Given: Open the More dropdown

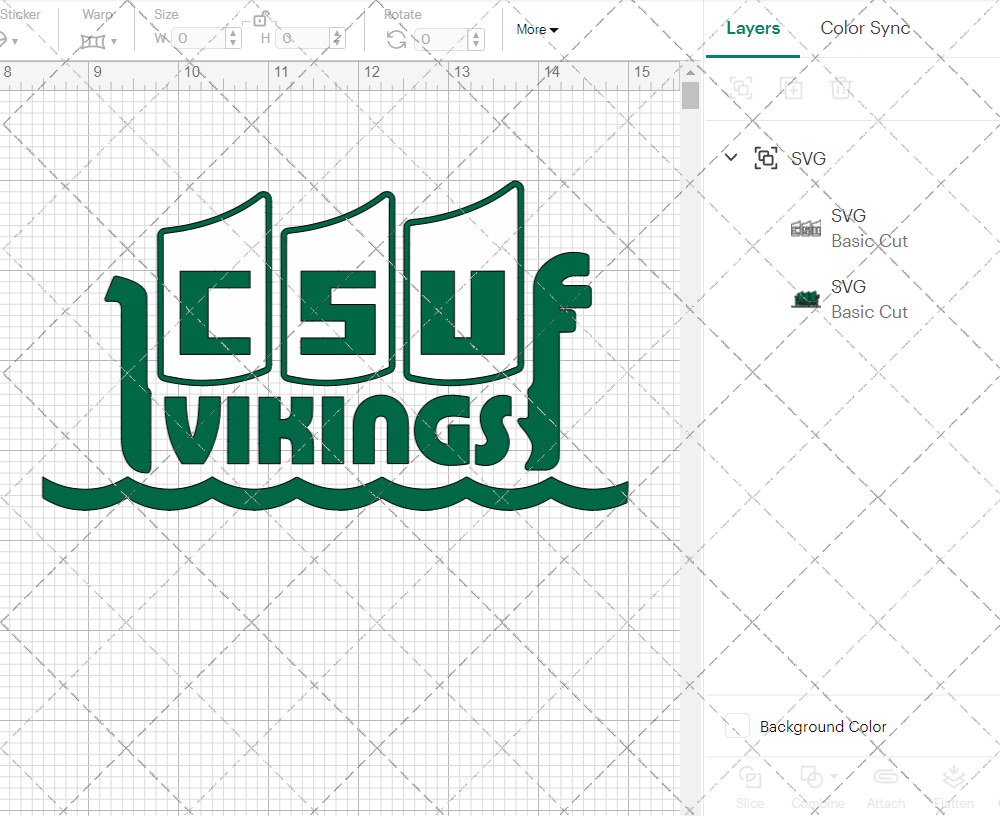Looking at the screenshot, I should pyautogui.click(x=537, y=30).
